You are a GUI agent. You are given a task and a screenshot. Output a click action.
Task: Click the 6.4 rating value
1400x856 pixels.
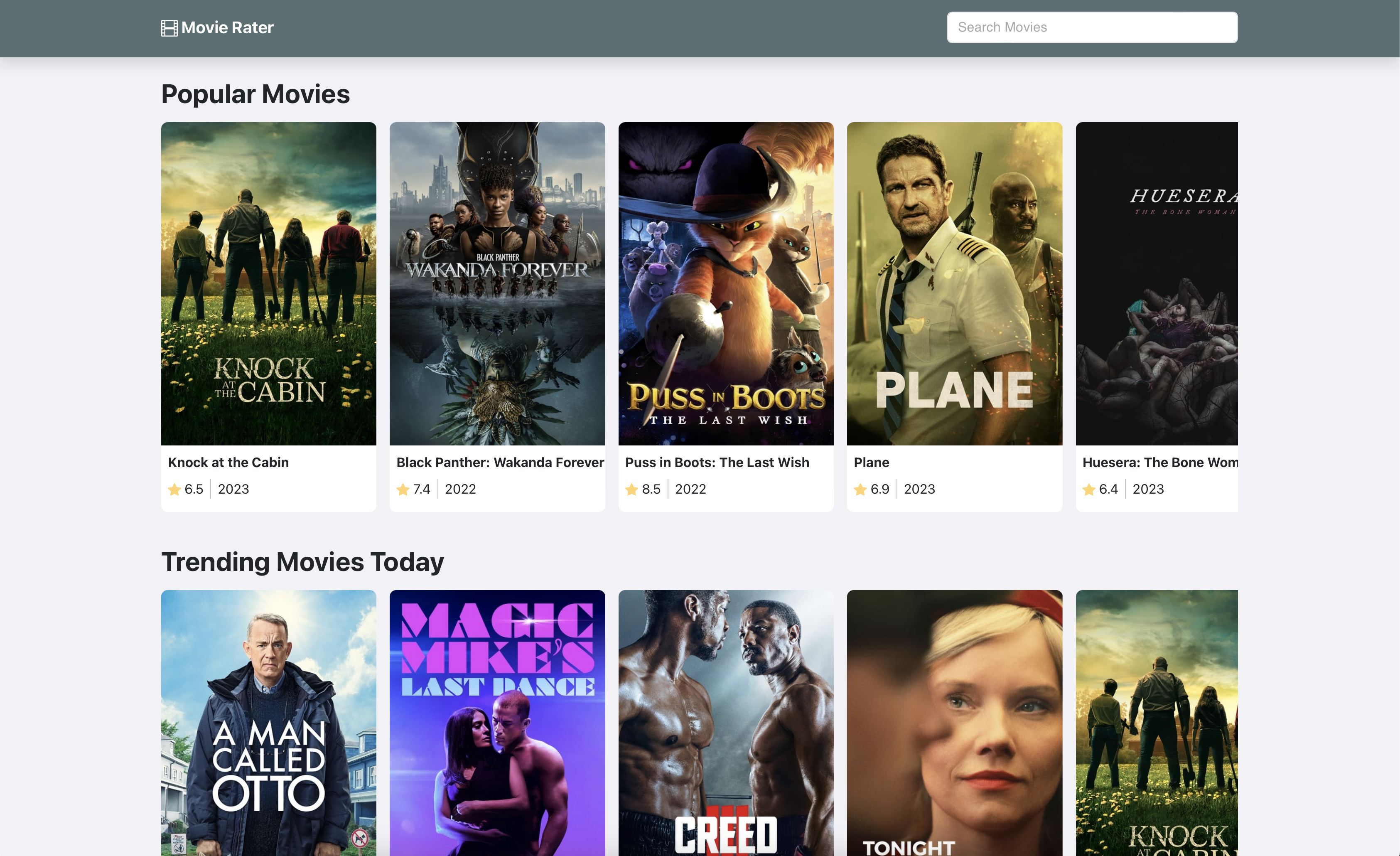point(1108,489)
